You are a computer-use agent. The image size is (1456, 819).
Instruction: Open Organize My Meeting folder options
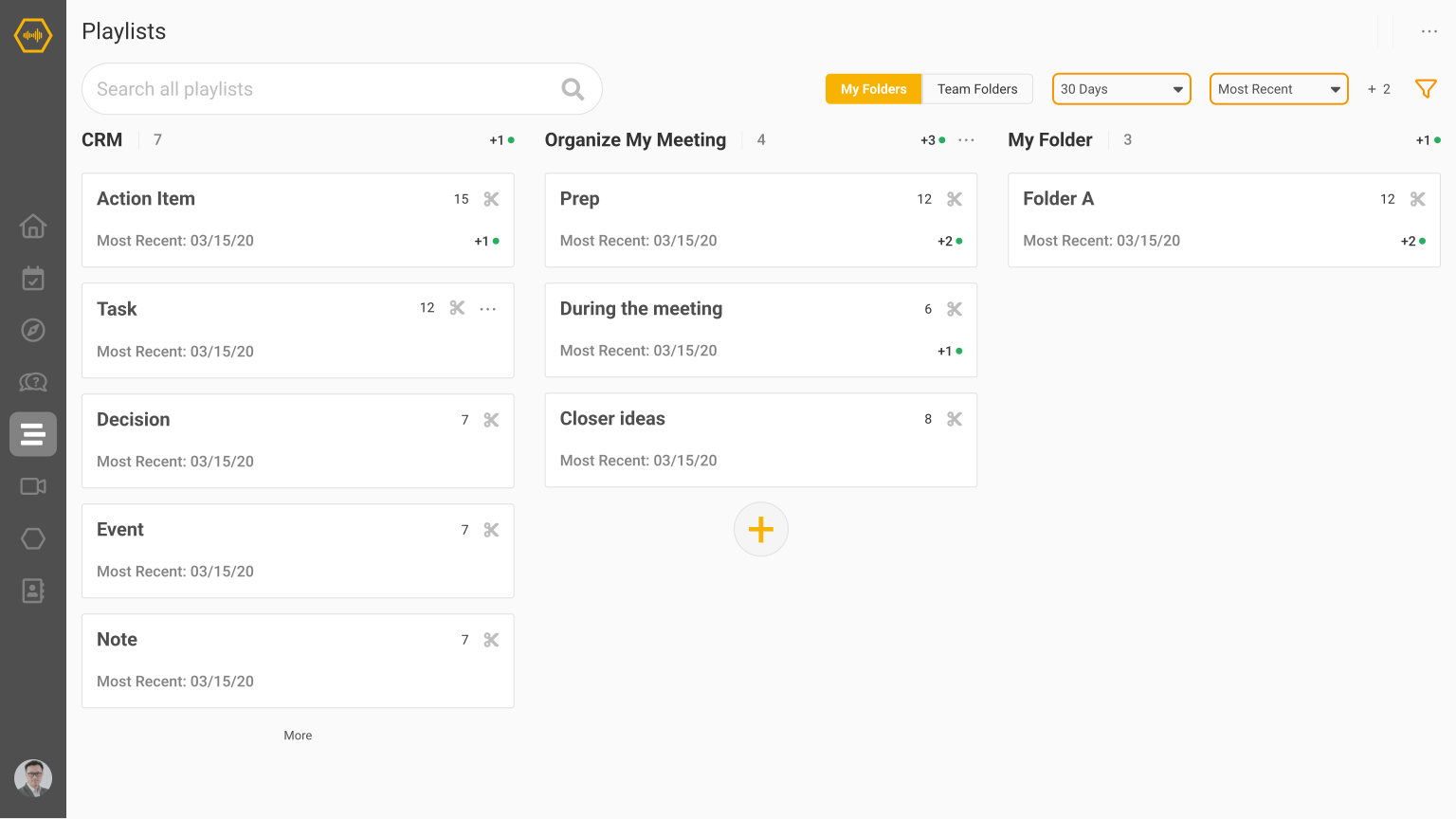(966, 140)
